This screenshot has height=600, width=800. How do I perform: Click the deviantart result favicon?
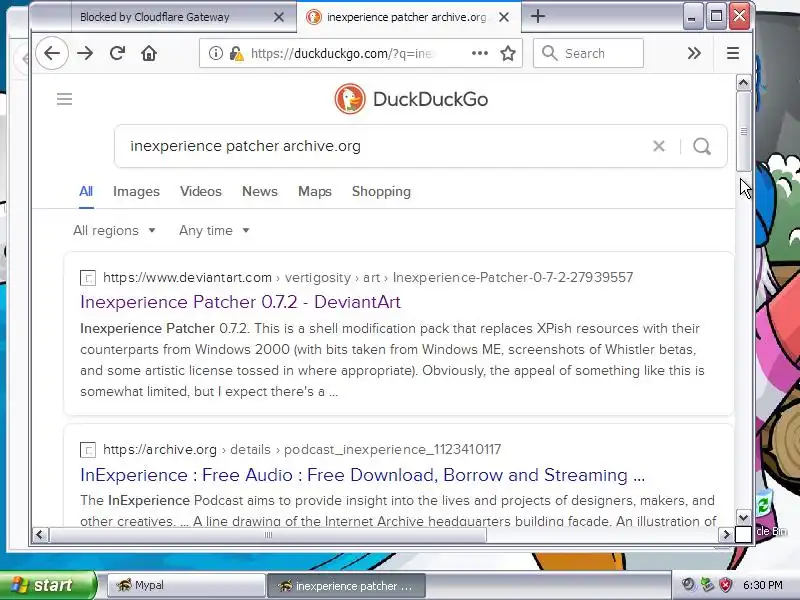(88, 278)
